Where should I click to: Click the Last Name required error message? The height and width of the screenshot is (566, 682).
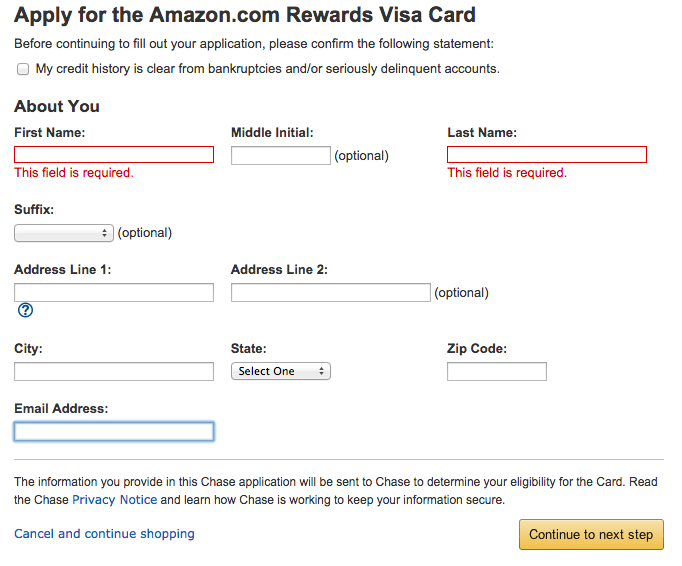[x=507, y=173]
